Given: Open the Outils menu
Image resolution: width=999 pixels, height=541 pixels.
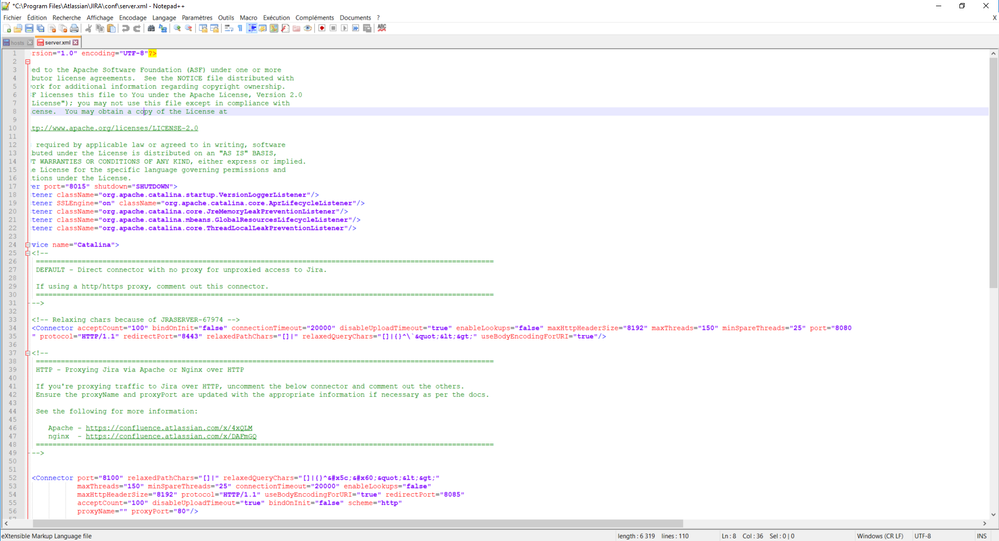Looking at the screenshot, I should pos(226,18).
